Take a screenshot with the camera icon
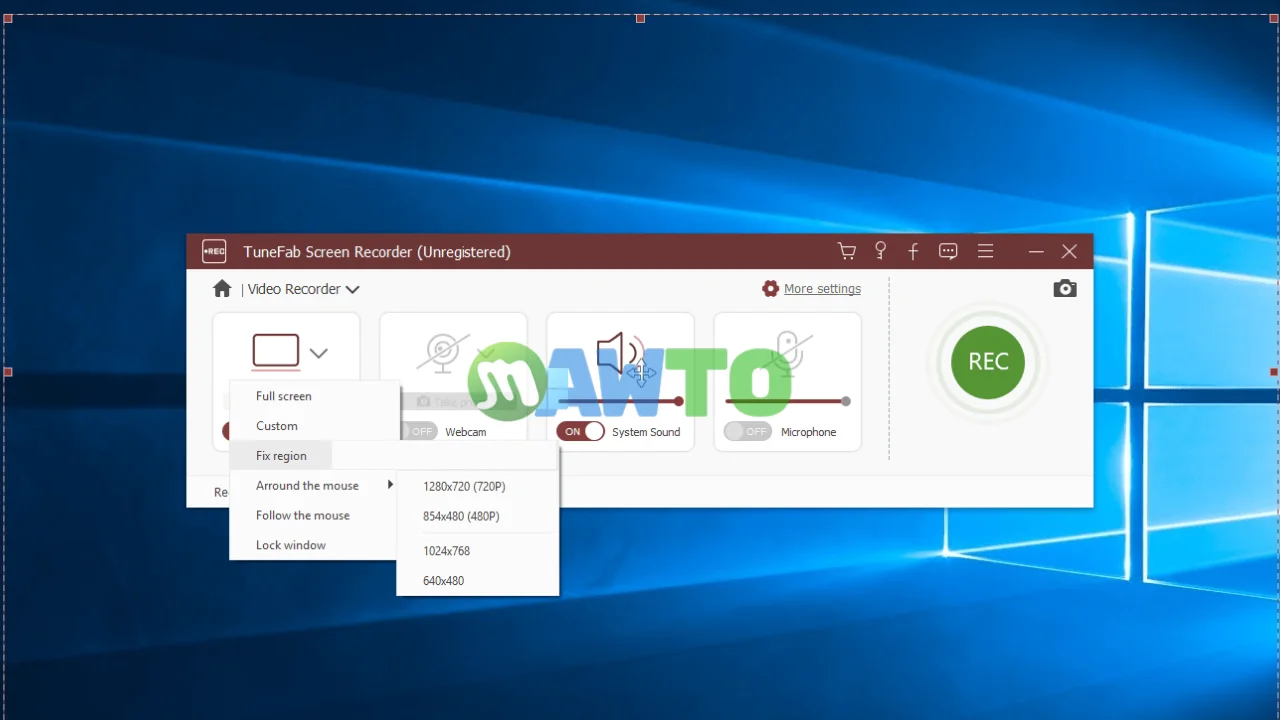Screen dimensions: 1280x720 click(x=1065, y=289)
